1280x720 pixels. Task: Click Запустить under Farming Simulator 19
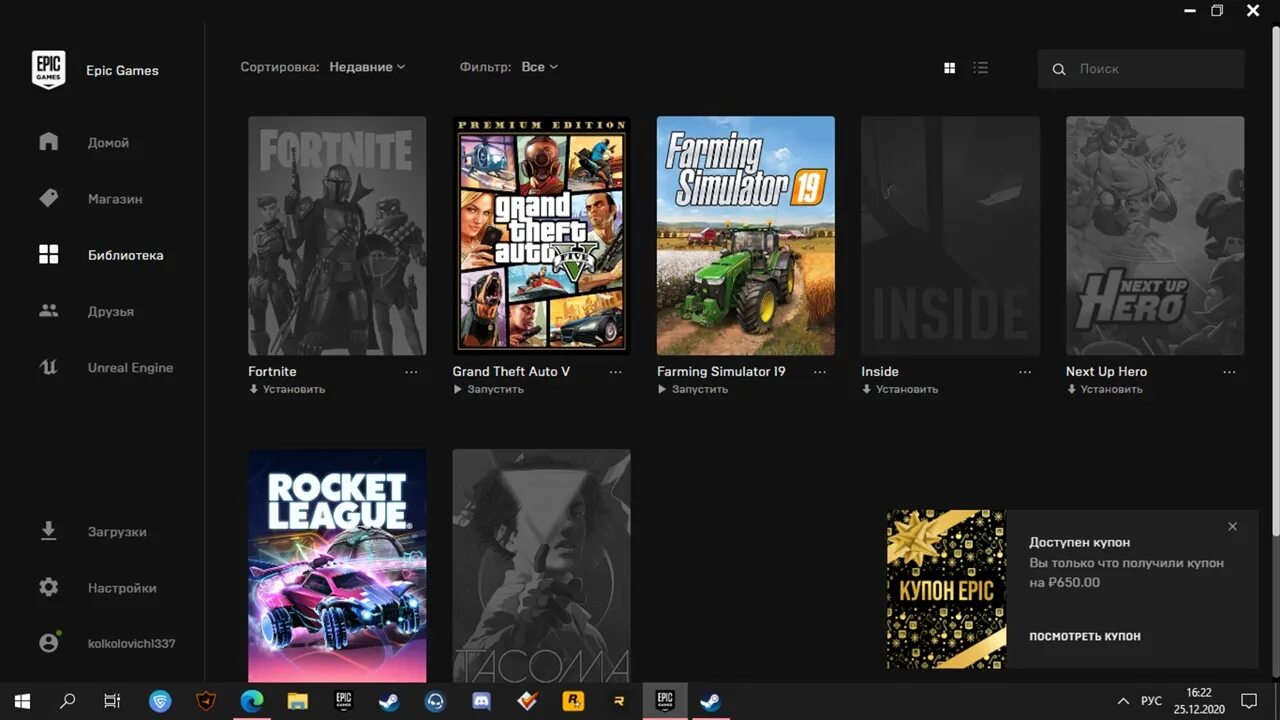(693, 389)
